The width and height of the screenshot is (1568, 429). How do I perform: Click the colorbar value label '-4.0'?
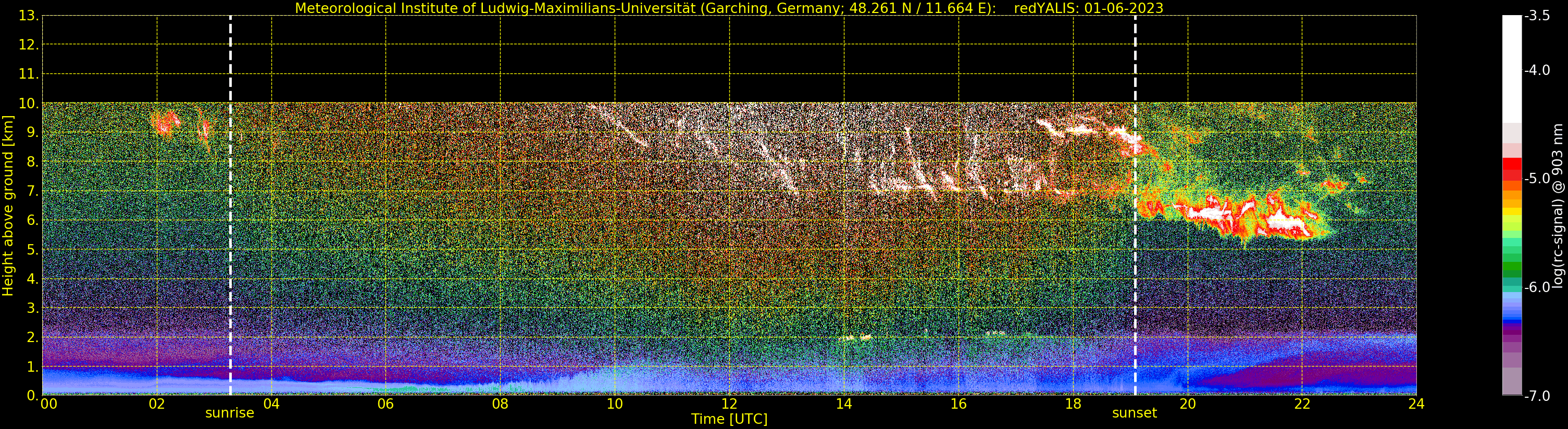1537,70
